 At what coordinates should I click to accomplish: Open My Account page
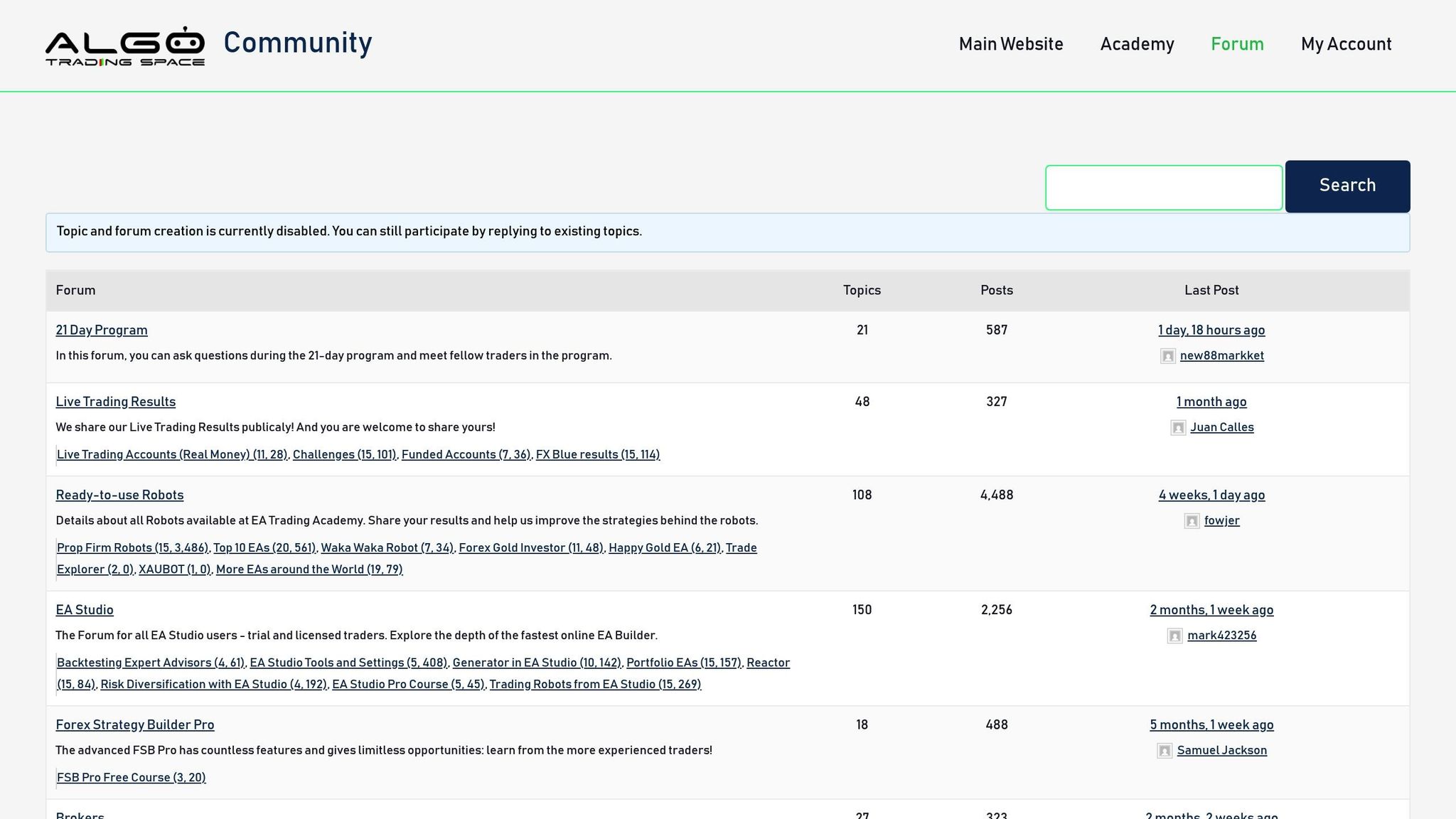point(1346,44)
